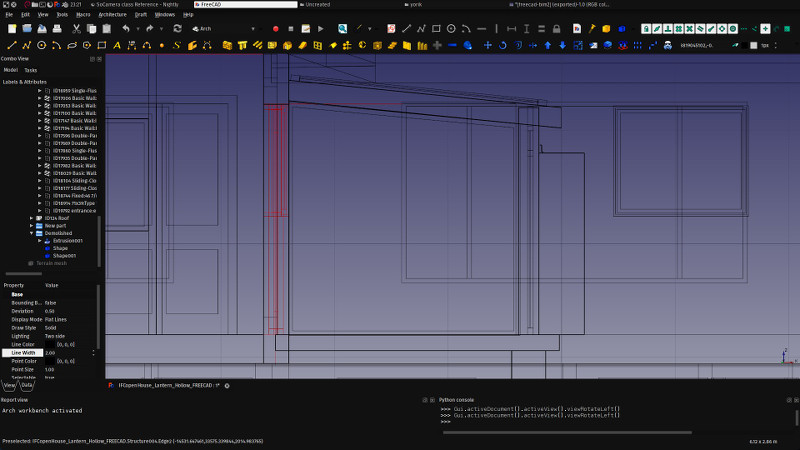Click the Refresh recompute icon

pyautogui.click(x=177, y=29)
